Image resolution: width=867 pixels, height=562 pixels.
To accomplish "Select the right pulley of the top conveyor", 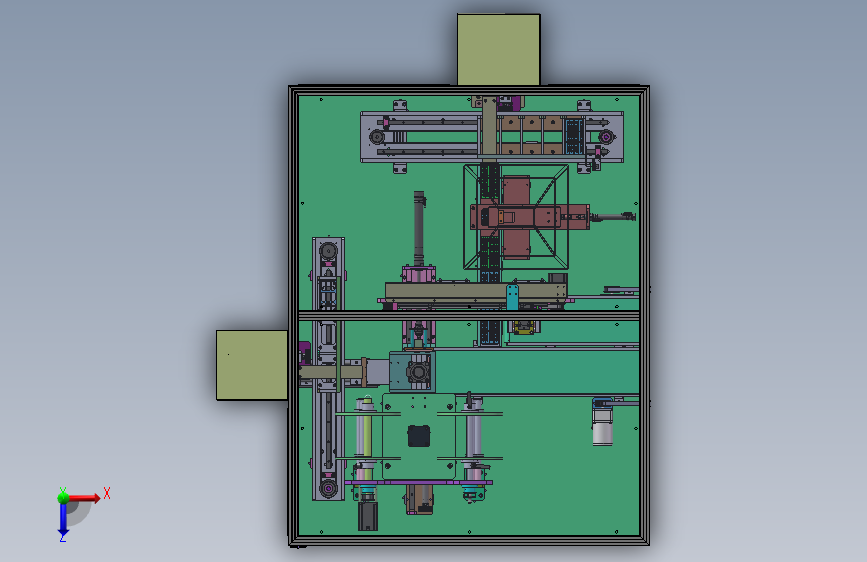I will (606, 136).
